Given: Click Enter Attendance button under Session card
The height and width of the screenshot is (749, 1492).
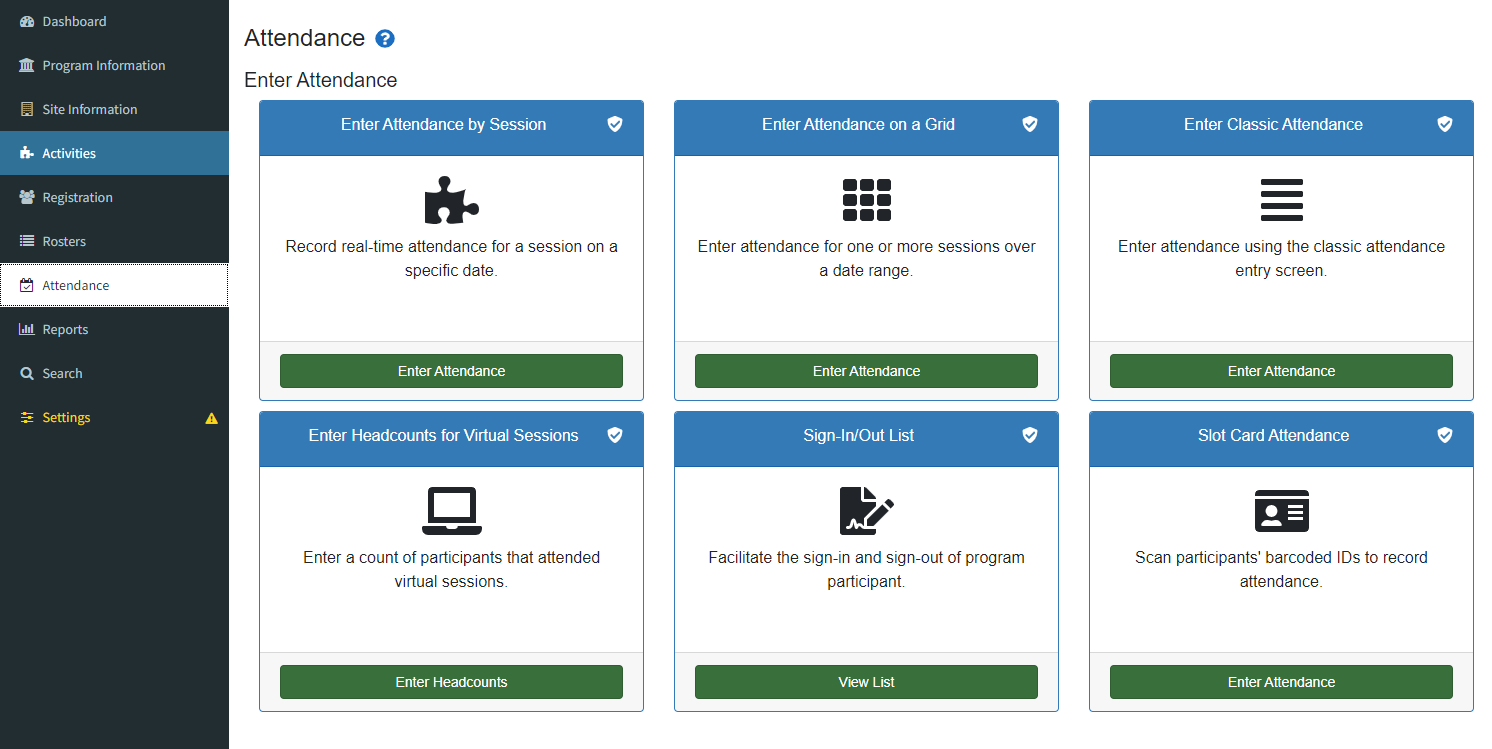Looking at the screenshot, I should 451,371.
